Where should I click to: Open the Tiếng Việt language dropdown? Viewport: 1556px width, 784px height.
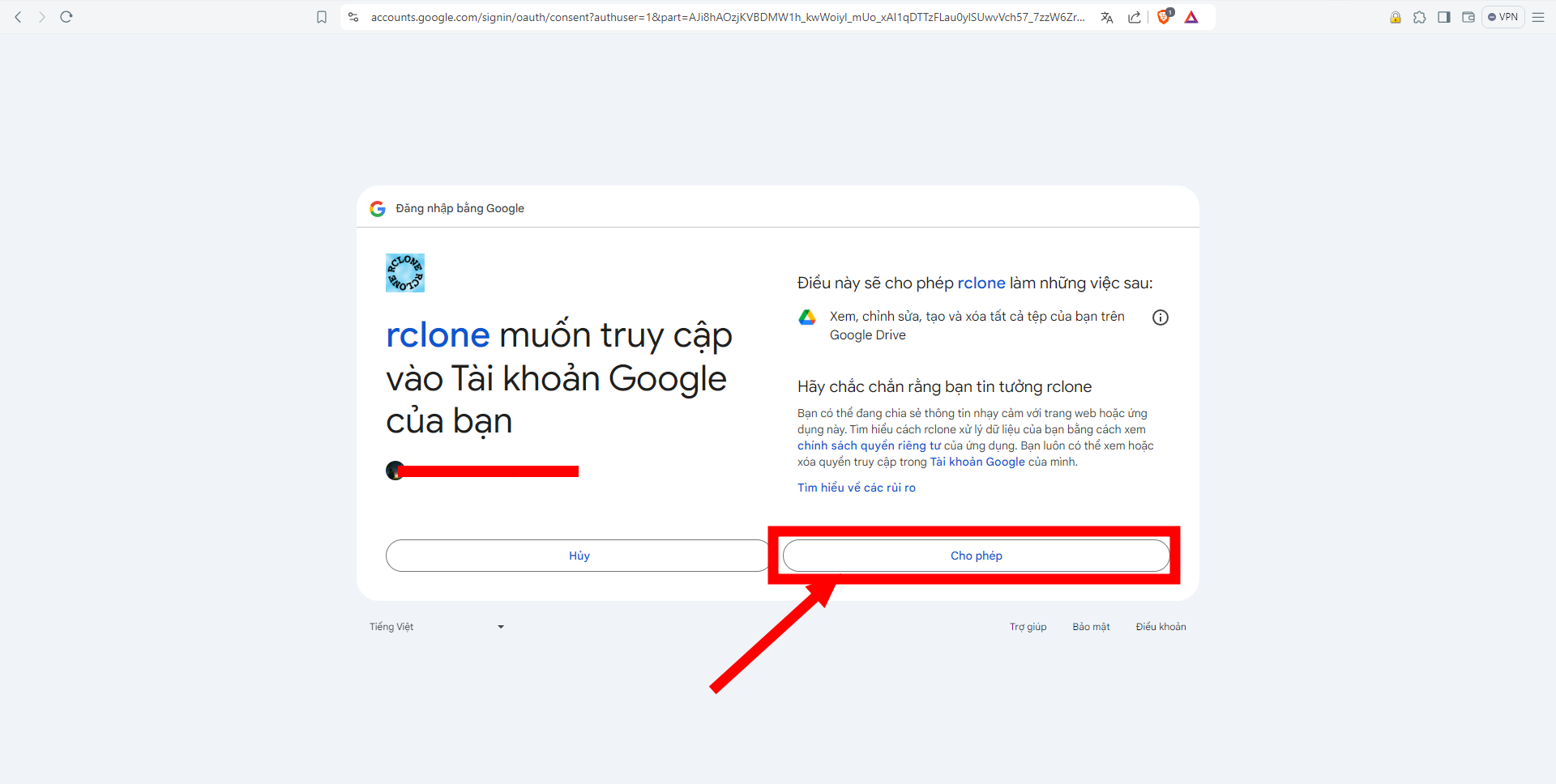point(438,627)
